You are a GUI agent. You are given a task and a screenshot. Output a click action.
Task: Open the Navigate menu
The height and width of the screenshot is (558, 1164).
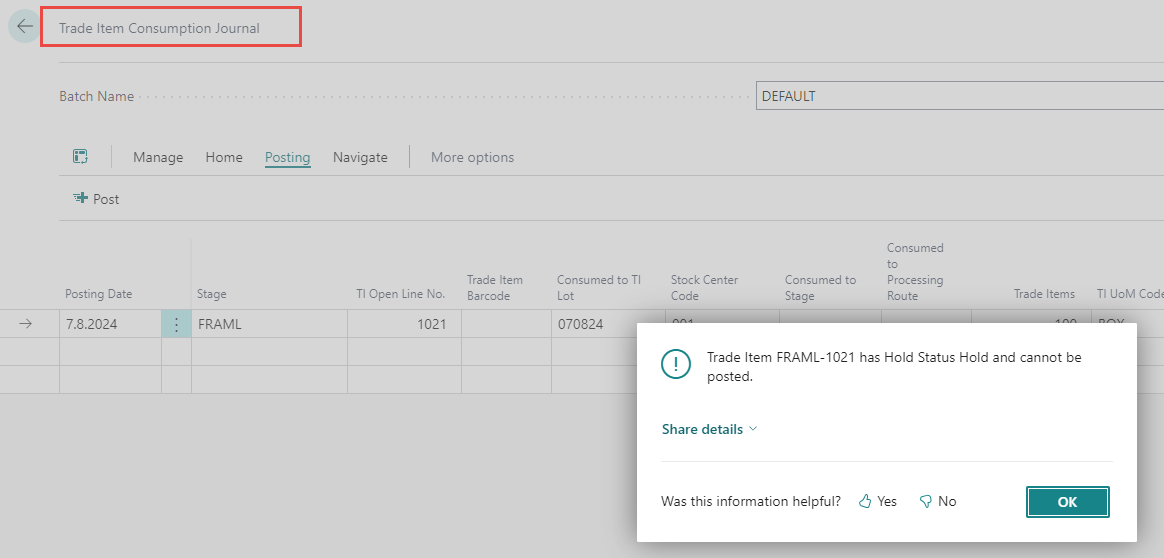360,157
